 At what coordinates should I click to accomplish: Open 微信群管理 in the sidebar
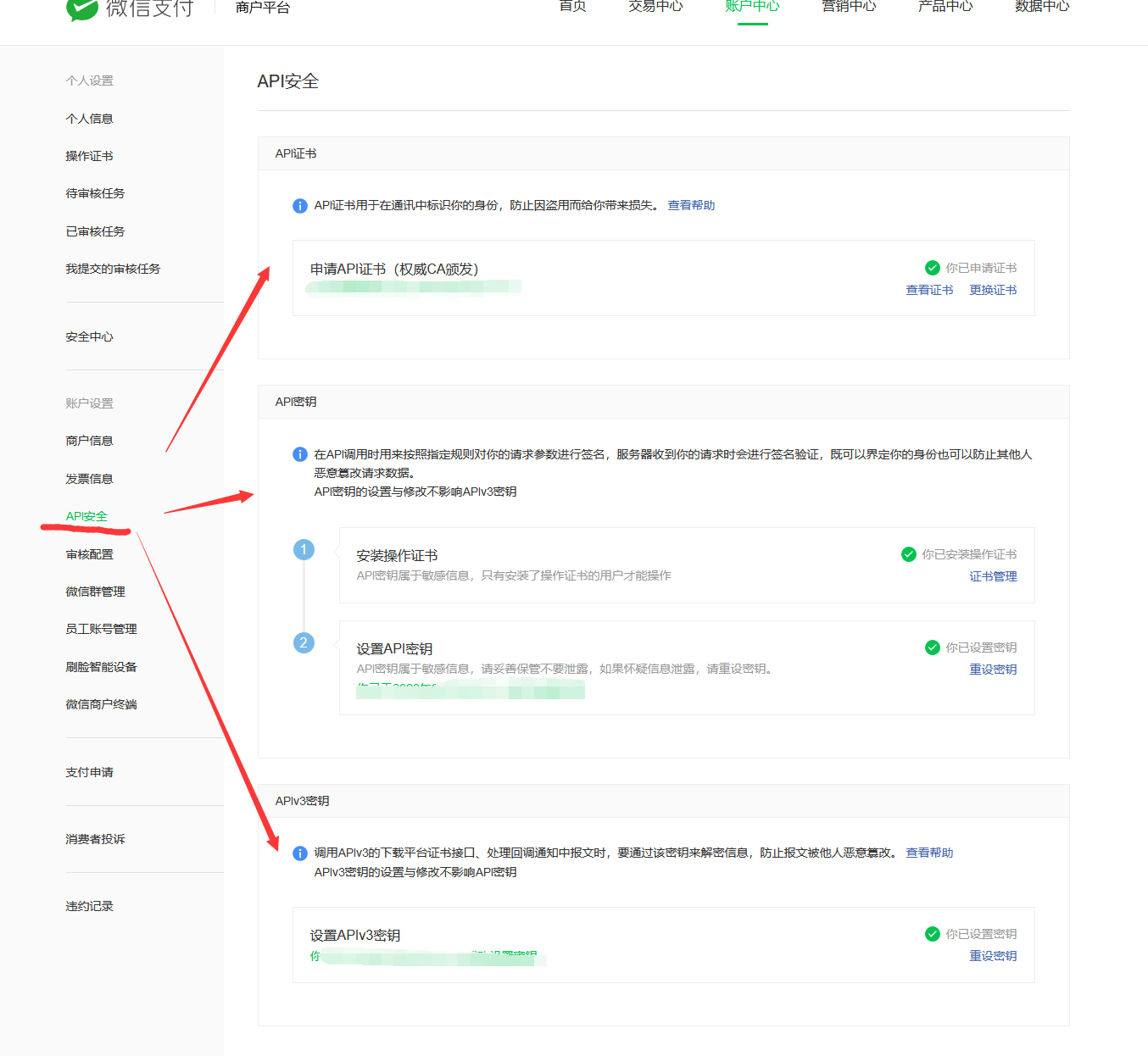(x=96, y=592)
